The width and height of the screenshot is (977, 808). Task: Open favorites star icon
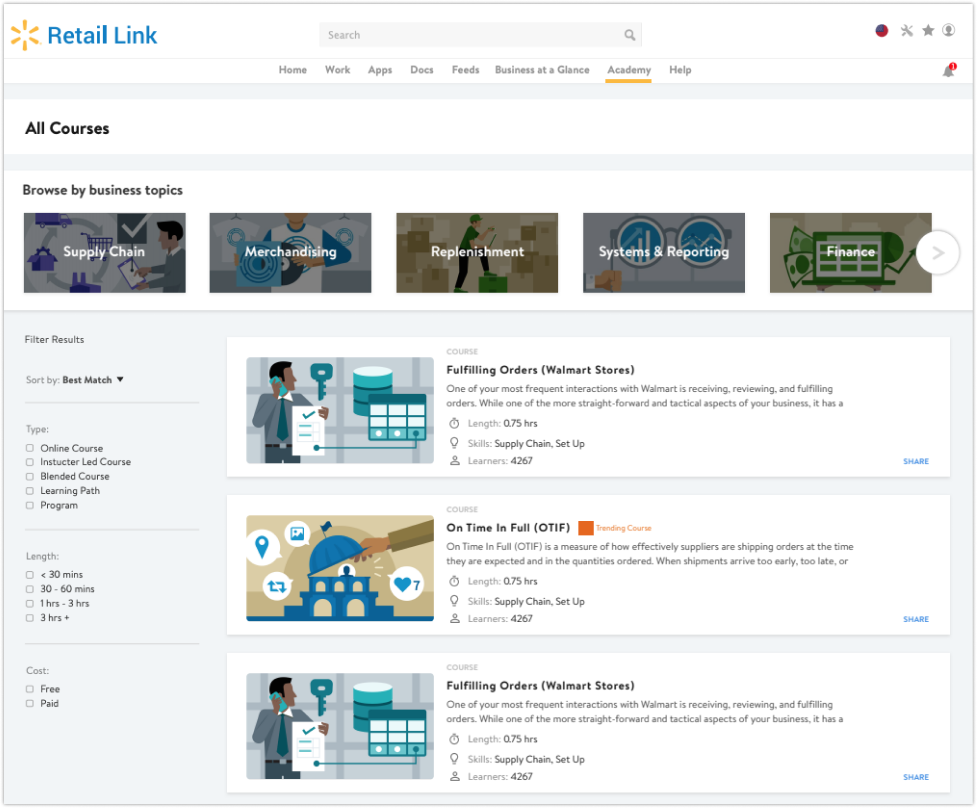point(928,31)
